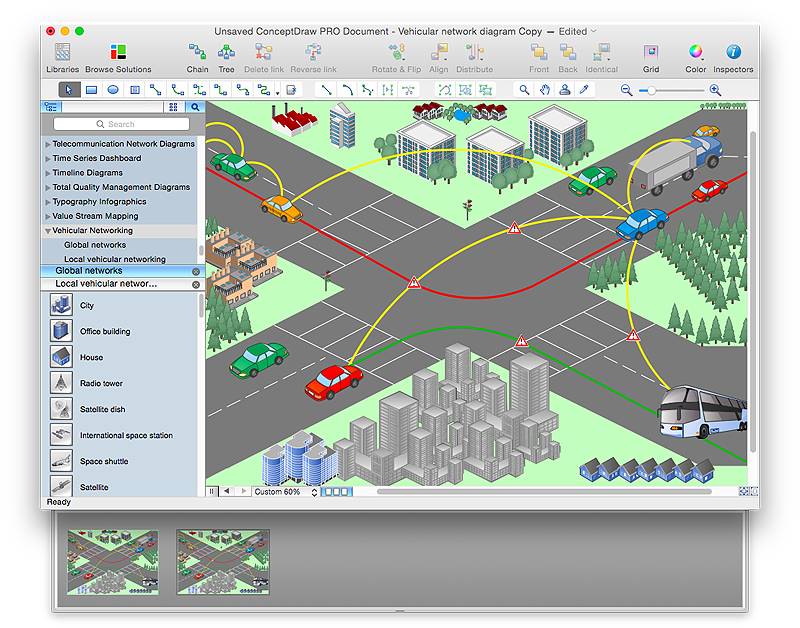
Task: Close the Local vehicular networking library
Action: [196, 284]
